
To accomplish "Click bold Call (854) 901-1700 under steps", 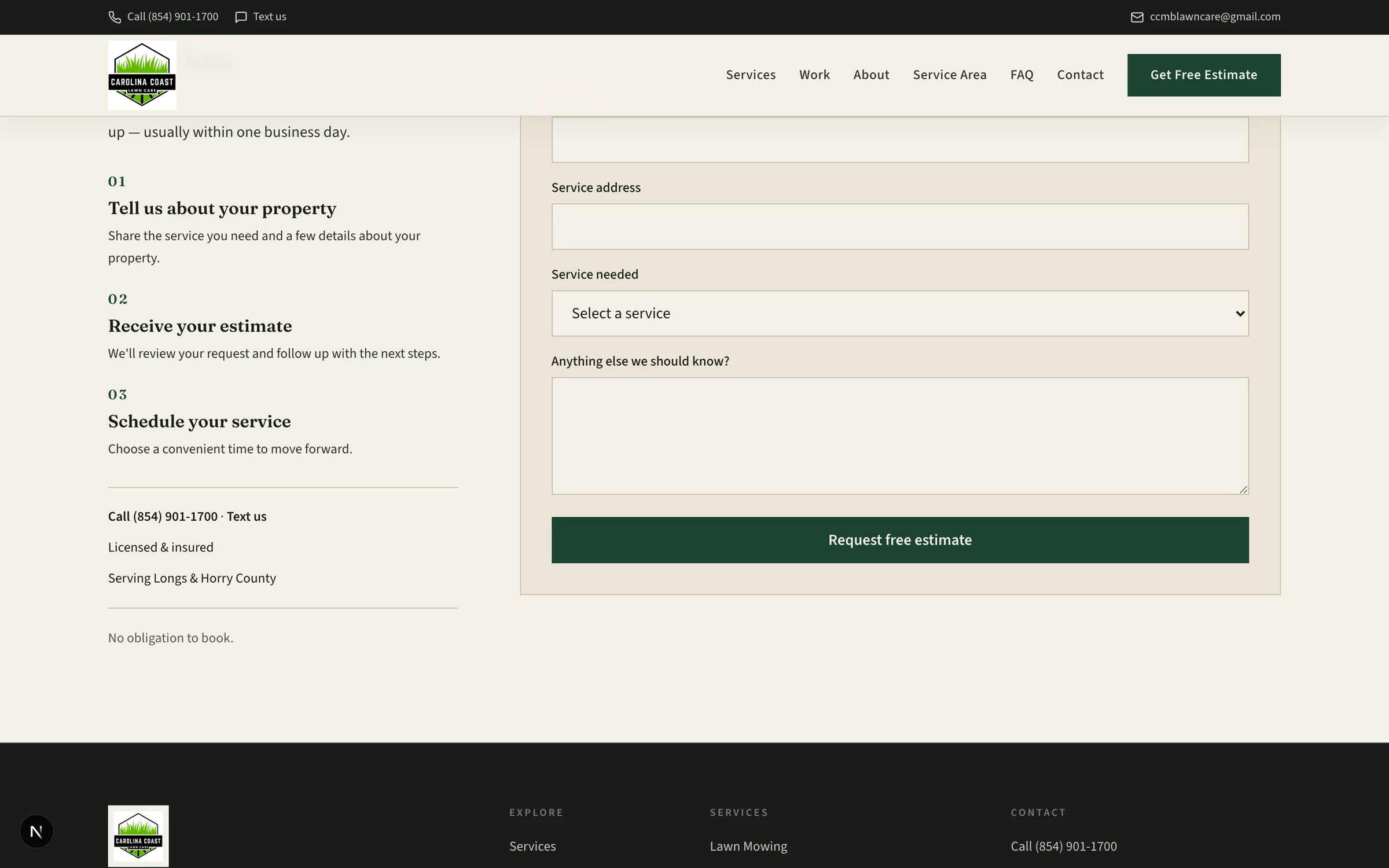I will [163, 517].
